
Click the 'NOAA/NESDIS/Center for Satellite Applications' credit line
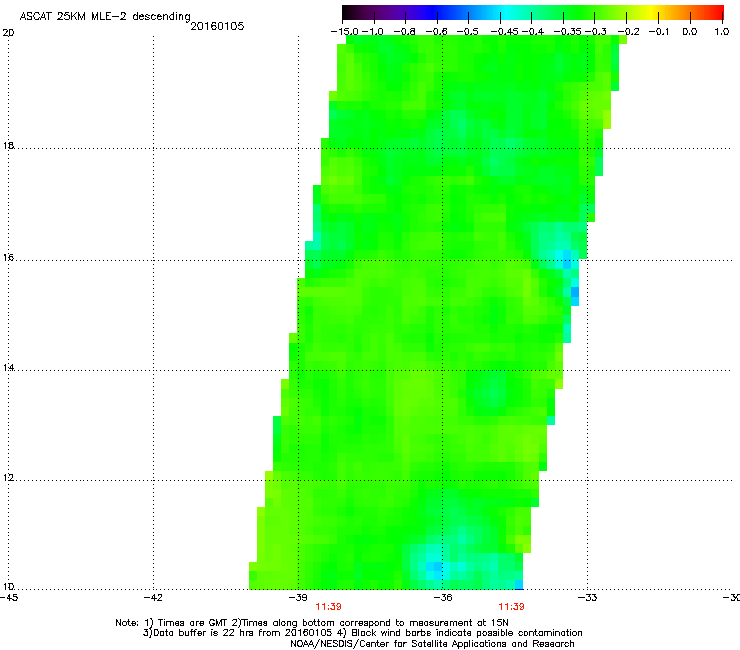[432, 644]
